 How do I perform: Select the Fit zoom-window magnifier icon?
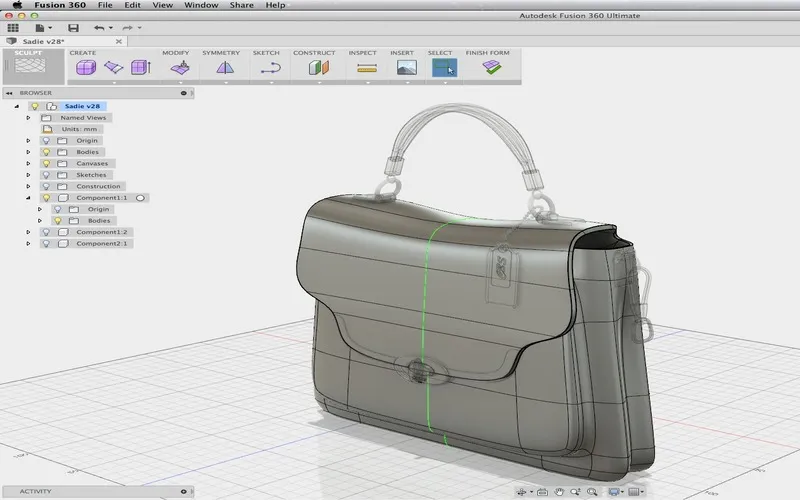click(x=592, y=491)
